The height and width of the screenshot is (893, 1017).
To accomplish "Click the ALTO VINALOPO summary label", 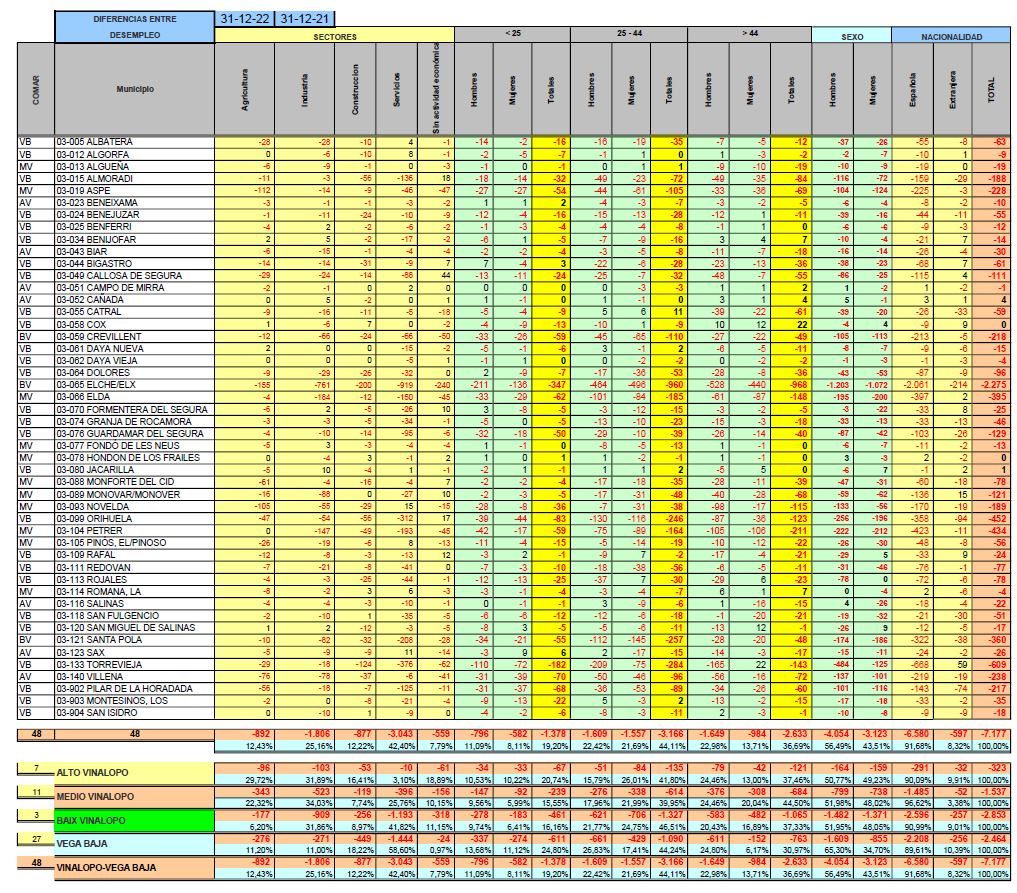I will point(134,774).
